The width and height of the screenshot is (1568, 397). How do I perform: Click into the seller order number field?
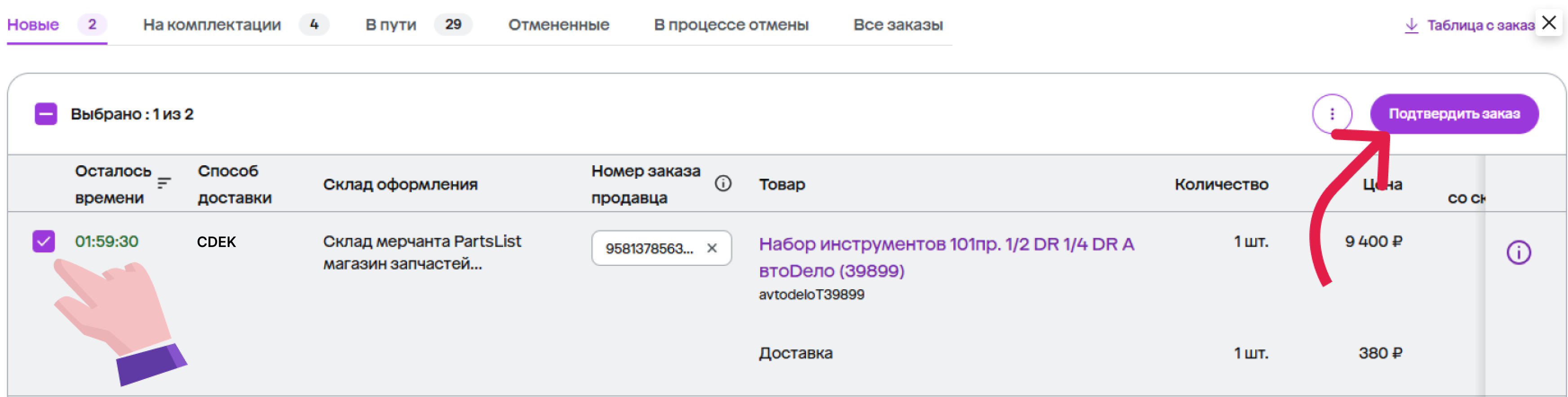tap(649, 248)
